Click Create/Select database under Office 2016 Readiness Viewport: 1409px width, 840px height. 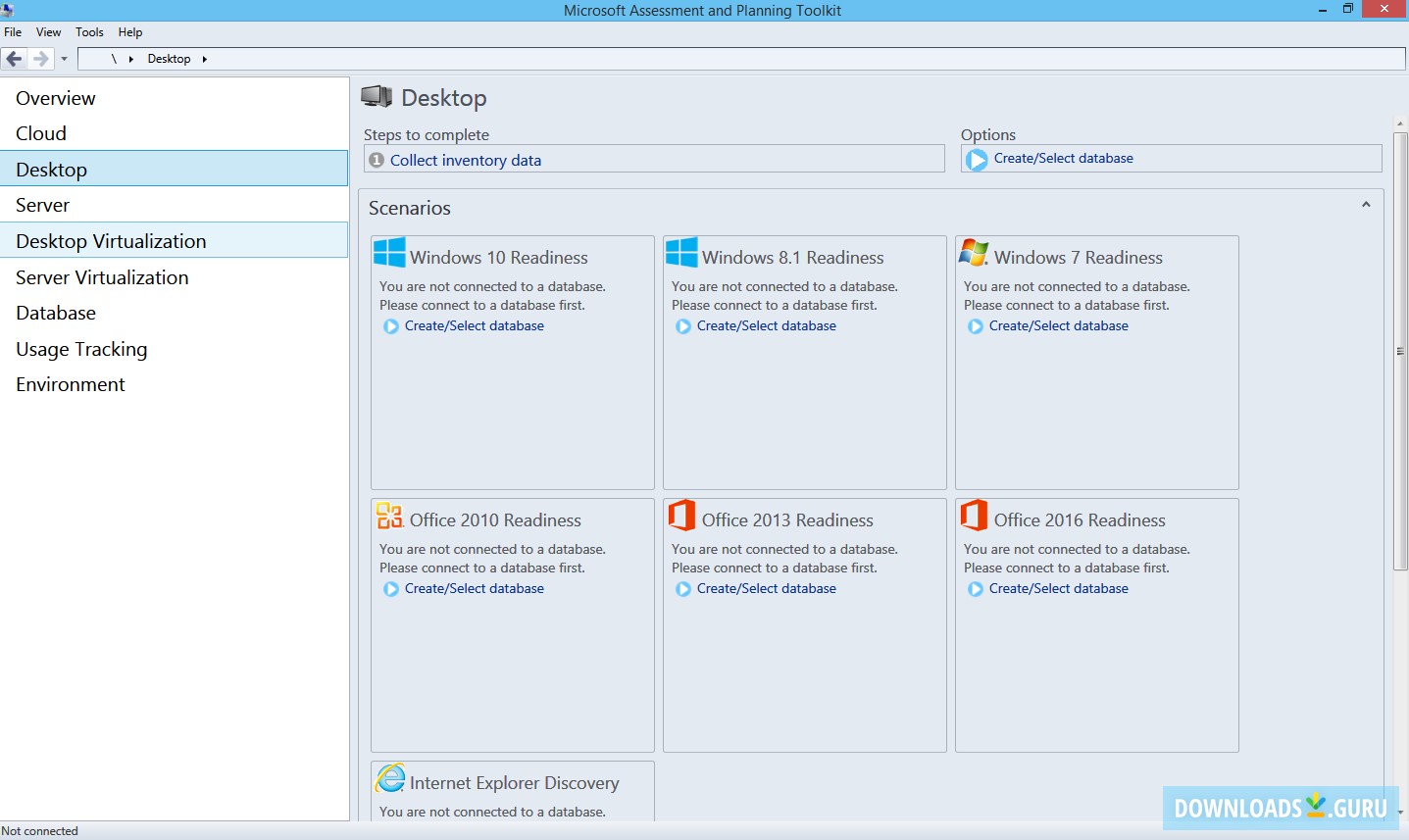coord(1059,588)
